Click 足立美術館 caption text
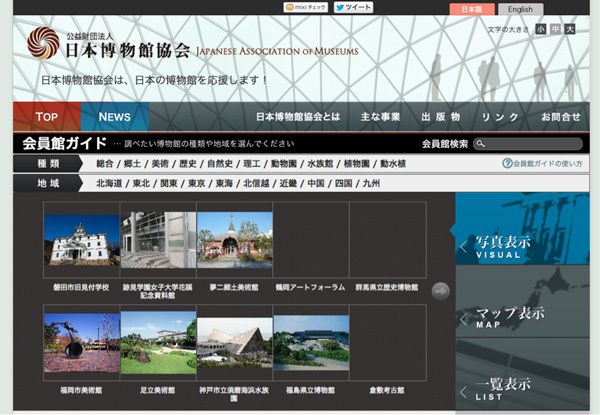The height and width of the screenshot is (415, 600). (x=158, y=390)
